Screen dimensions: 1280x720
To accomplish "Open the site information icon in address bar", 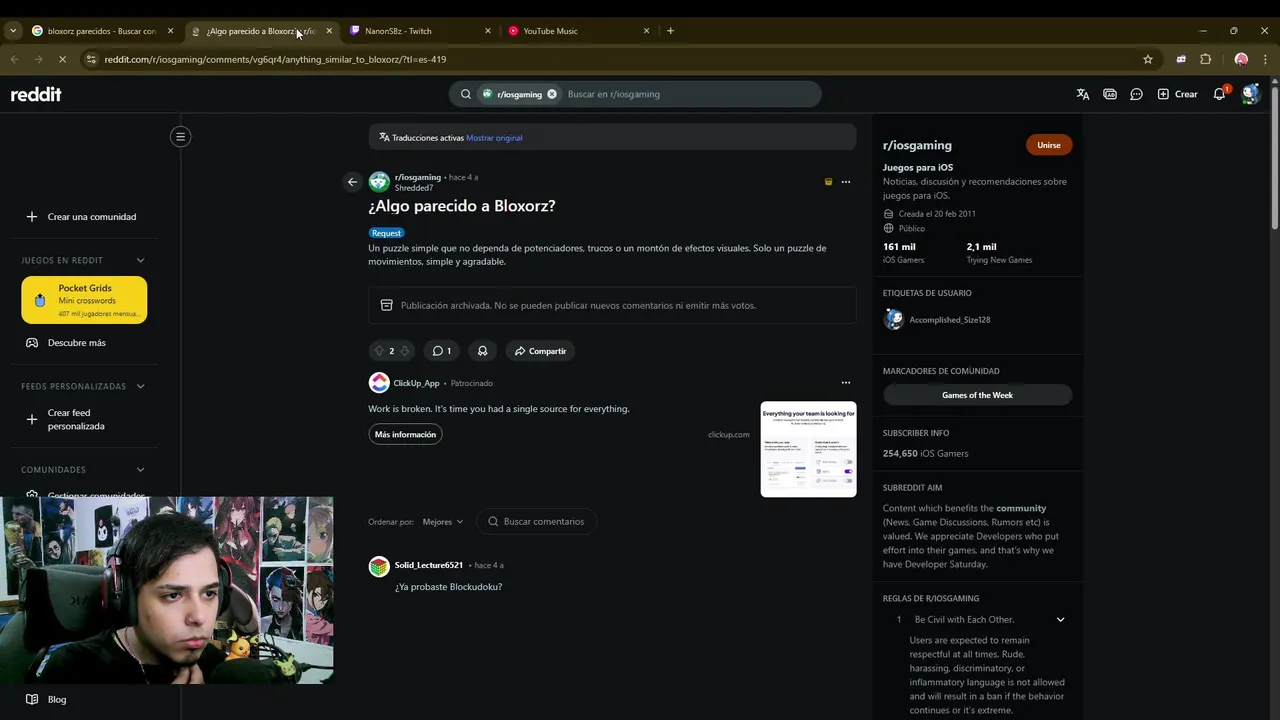I will [x=92, y=59].
